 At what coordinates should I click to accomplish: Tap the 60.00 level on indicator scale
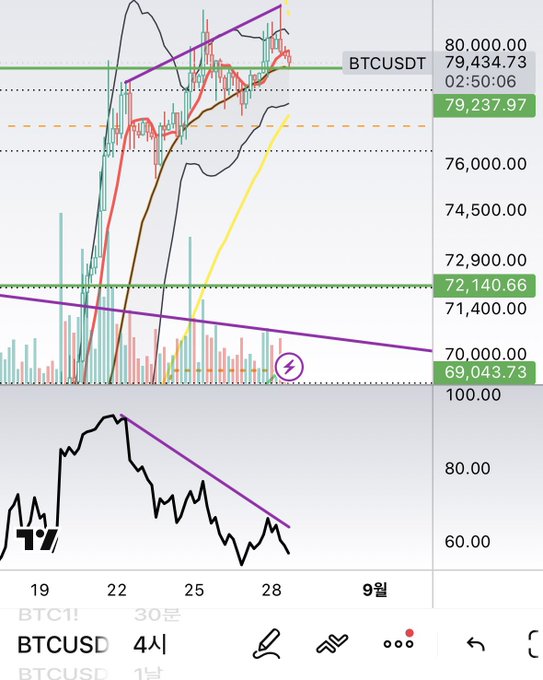pyautogui.click(x=468, y=542)
